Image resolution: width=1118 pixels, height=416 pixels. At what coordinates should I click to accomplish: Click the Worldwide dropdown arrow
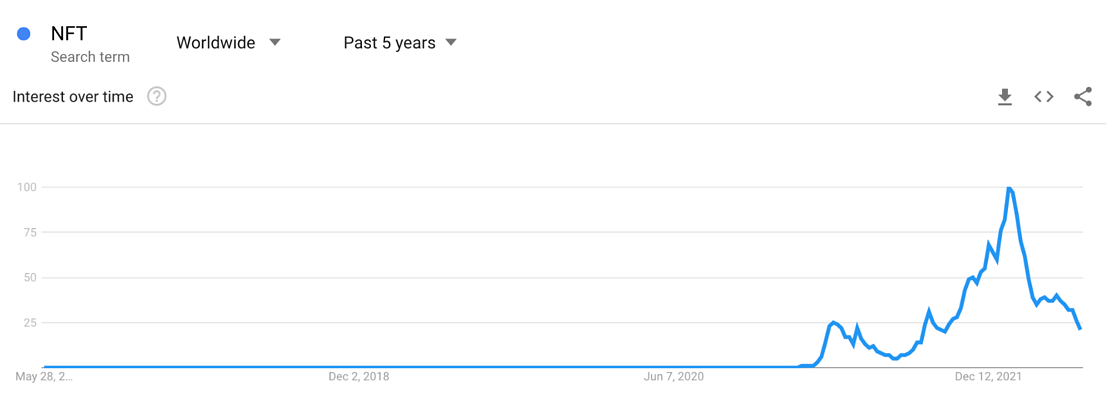coord(275,43)
